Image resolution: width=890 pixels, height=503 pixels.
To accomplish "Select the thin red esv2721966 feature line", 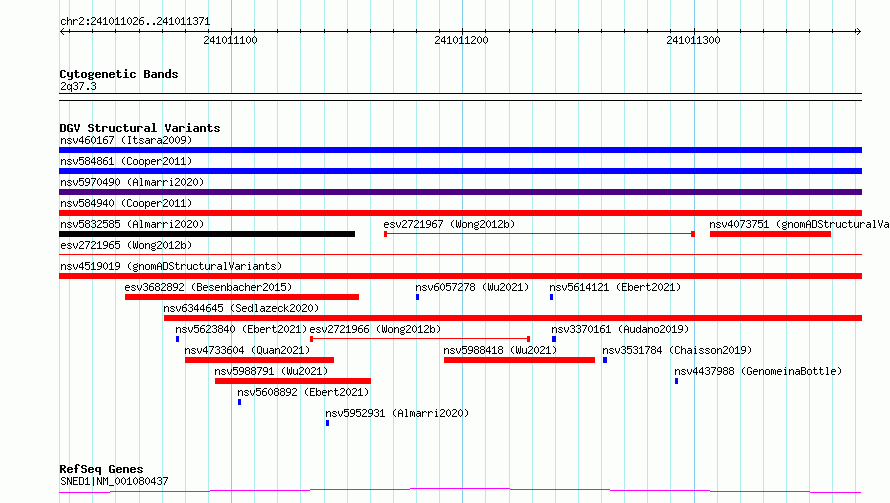I will point(420,339).
